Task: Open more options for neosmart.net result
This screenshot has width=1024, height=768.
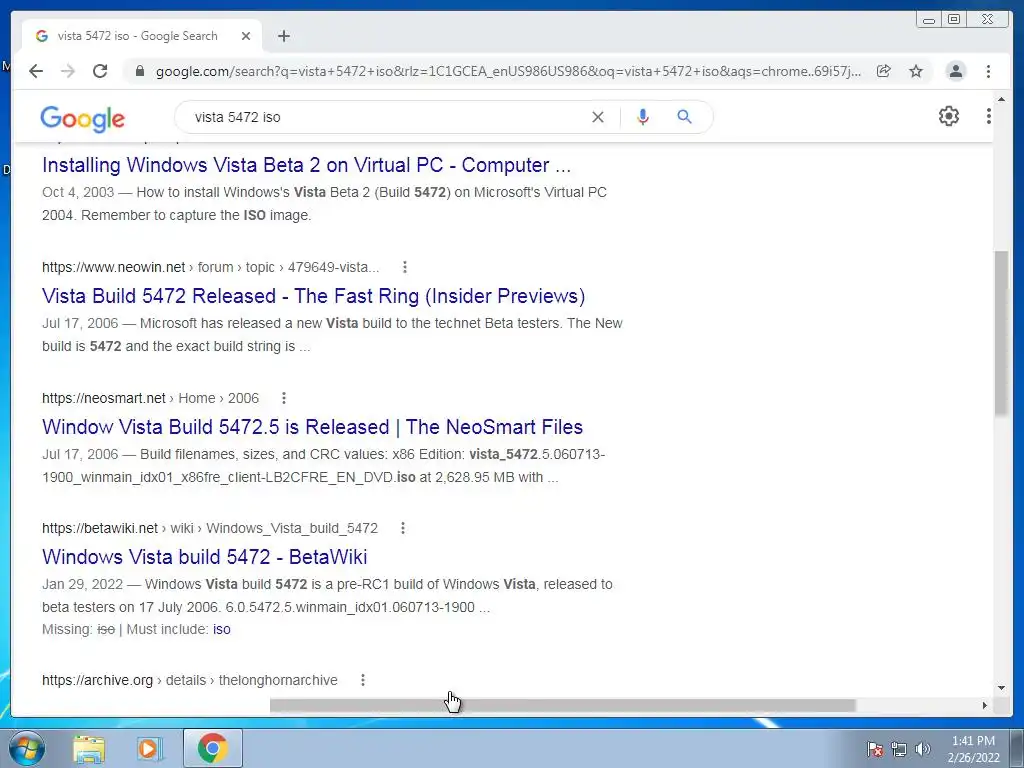Action: coord(283,398)
